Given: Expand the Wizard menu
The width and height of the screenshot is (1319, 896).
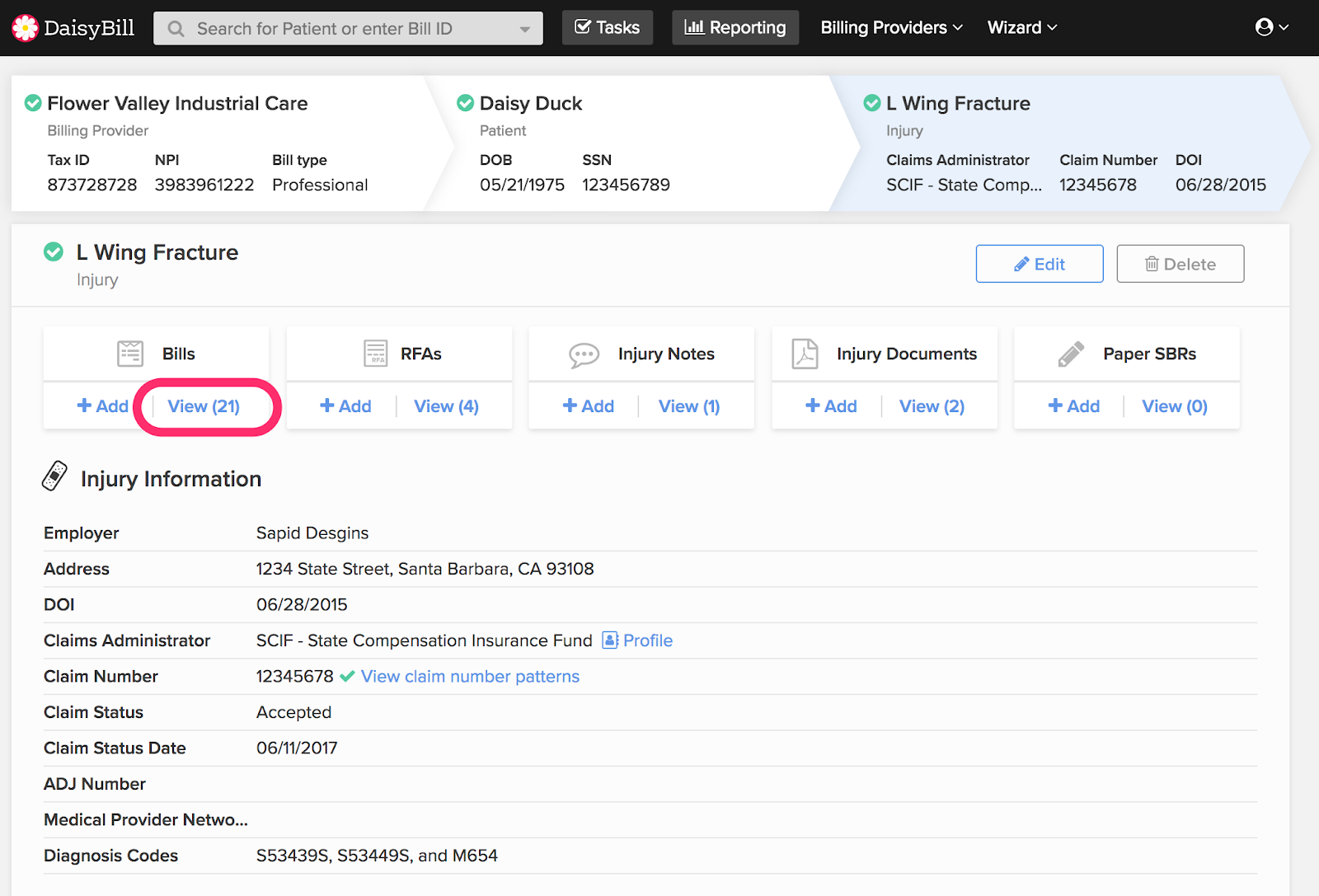Looking at the screenshot, I should pos(1022,27).
